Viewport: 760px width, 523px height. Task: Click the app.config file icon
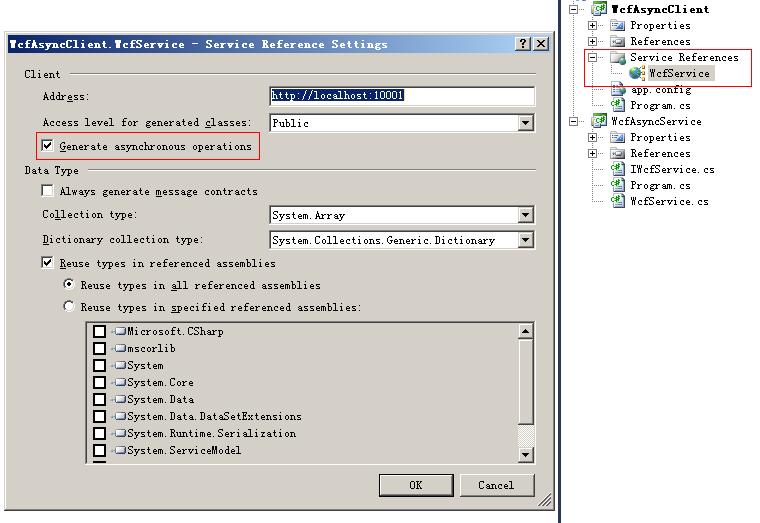[x=618, y=89]
